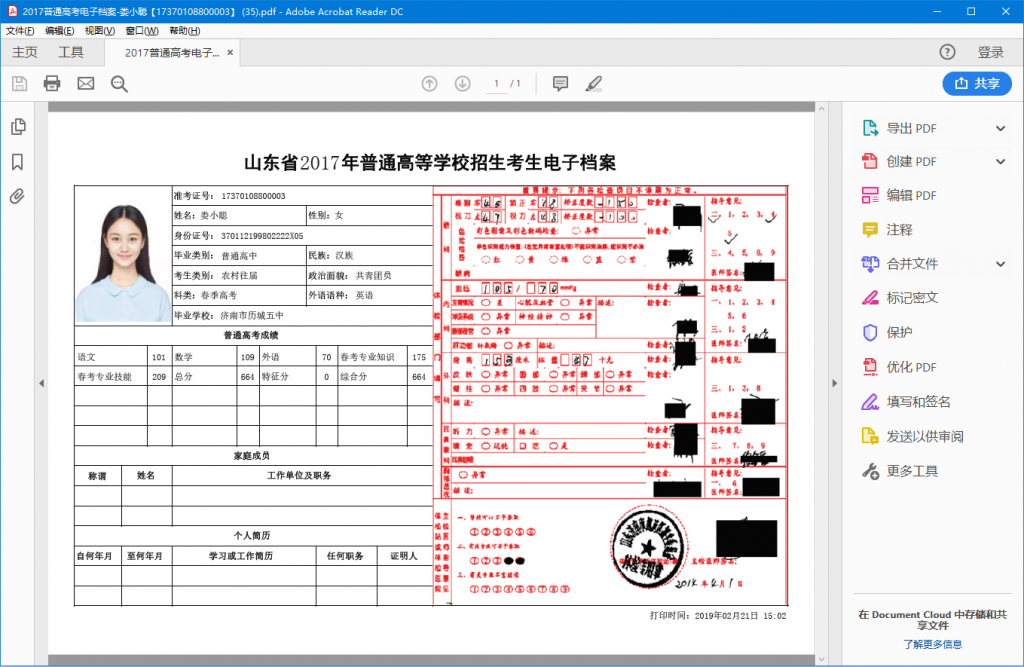The width and height of the screenshot is (1024, 667).
Task: Send file by email envelope icon
Action: point(86,84)
